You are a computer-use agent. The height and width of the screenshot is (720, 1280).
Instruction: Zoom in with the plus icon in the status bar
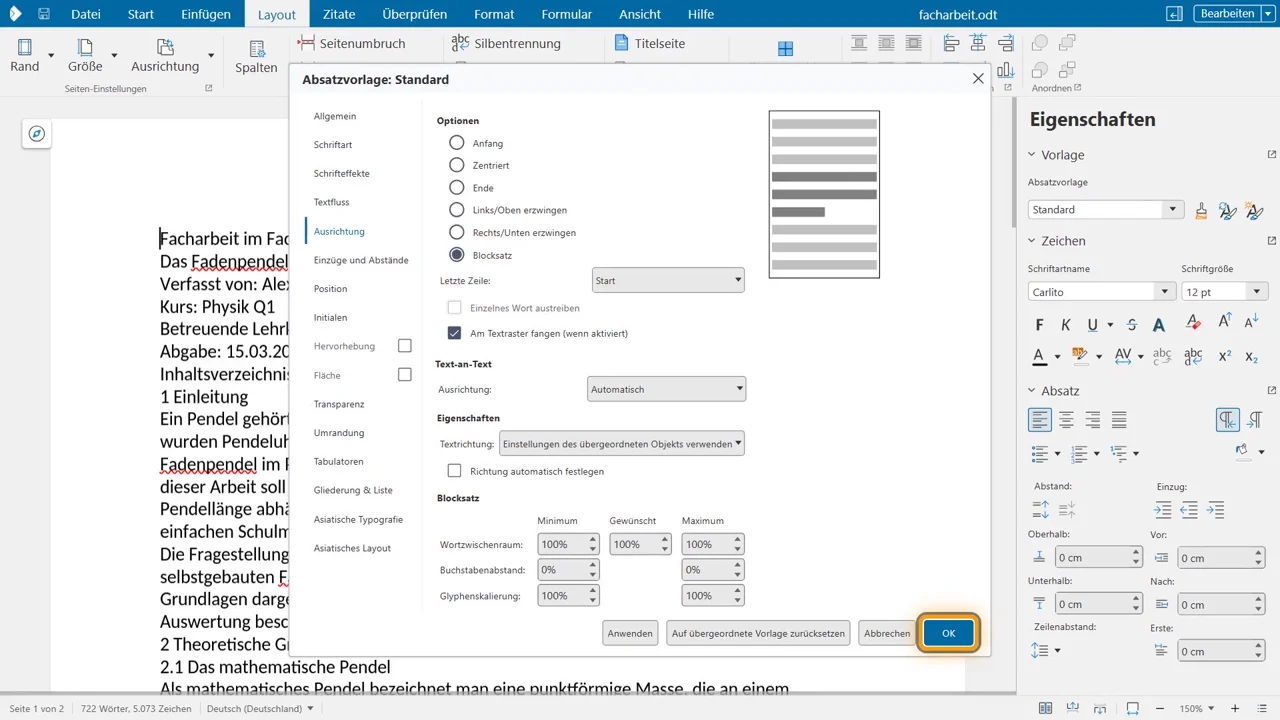pos(1235,708)
